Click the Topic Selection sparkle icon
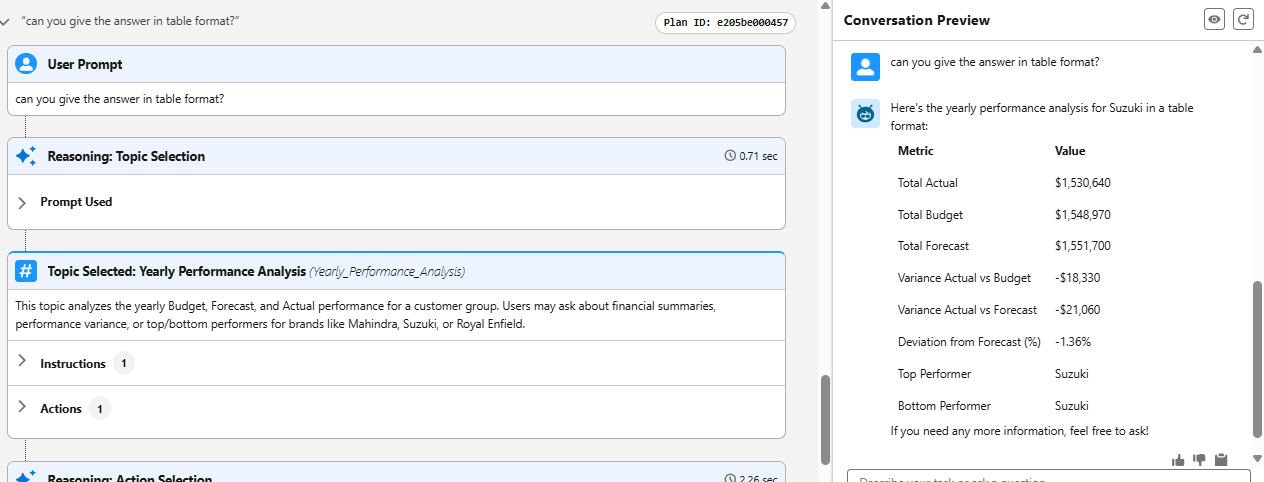 point(27,156)
